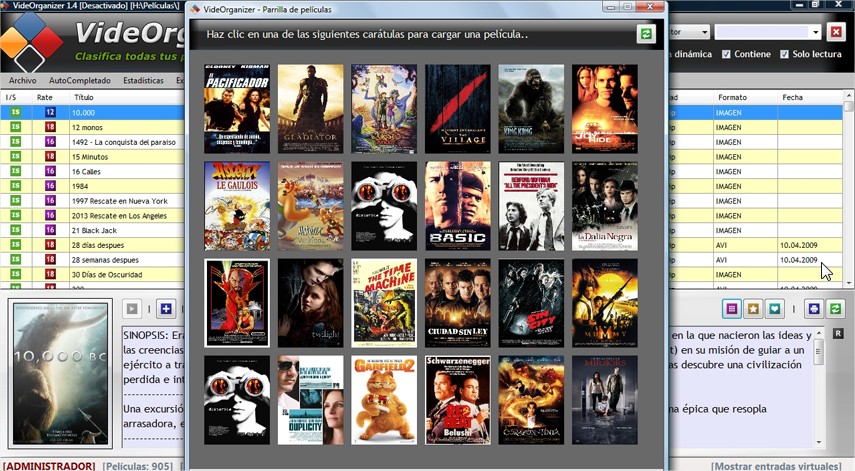
Task: Click the rate 16 badge in 1984 row
Action: (x=50, y=186)
